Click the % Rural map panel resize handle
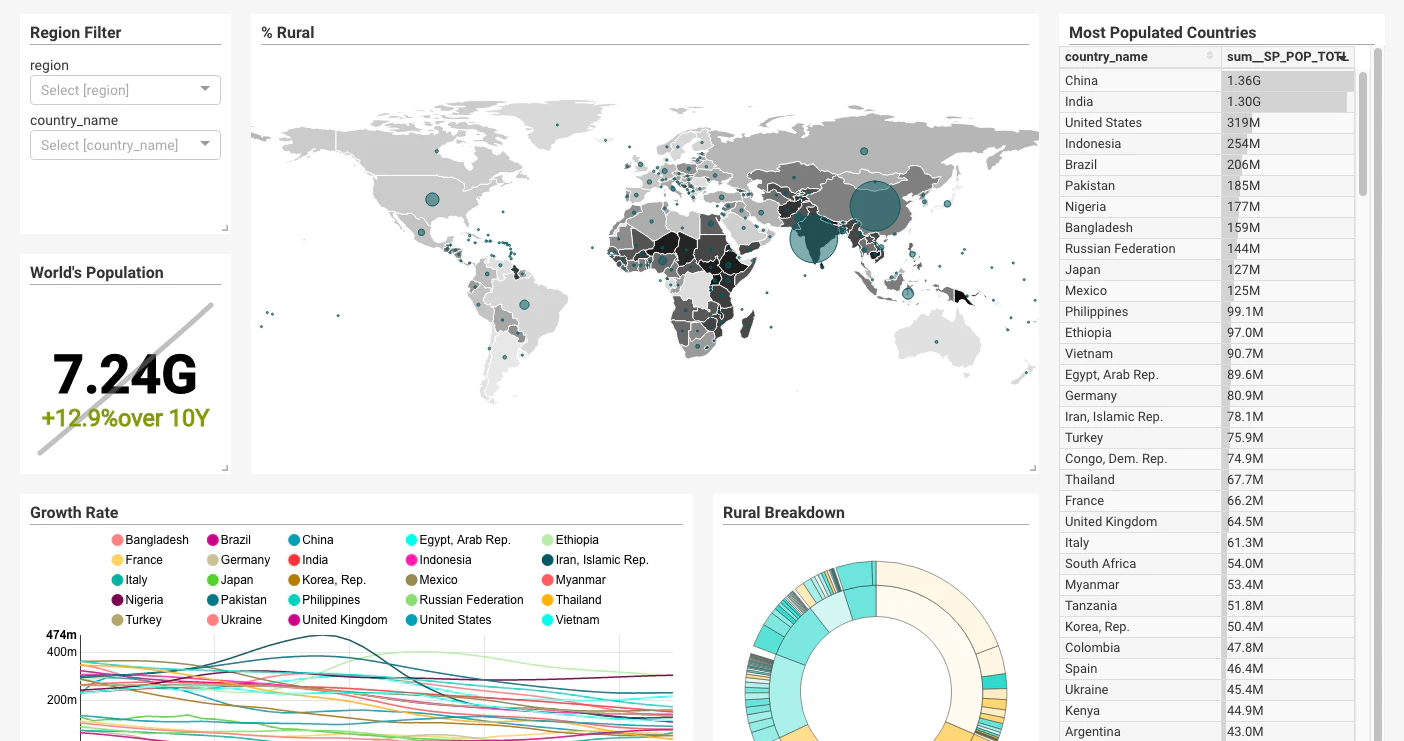This screenshot has width=1404, height=741. click(1033, 468)
